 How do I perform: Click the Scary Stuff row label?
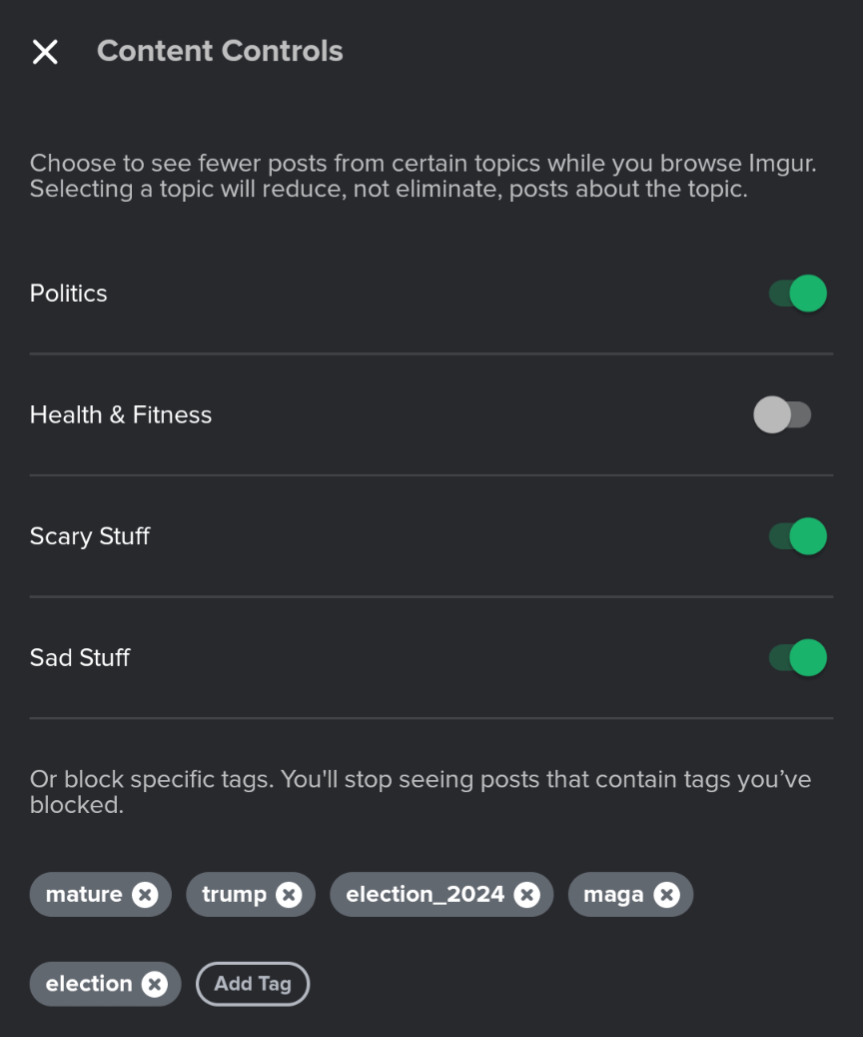[90, 536]
